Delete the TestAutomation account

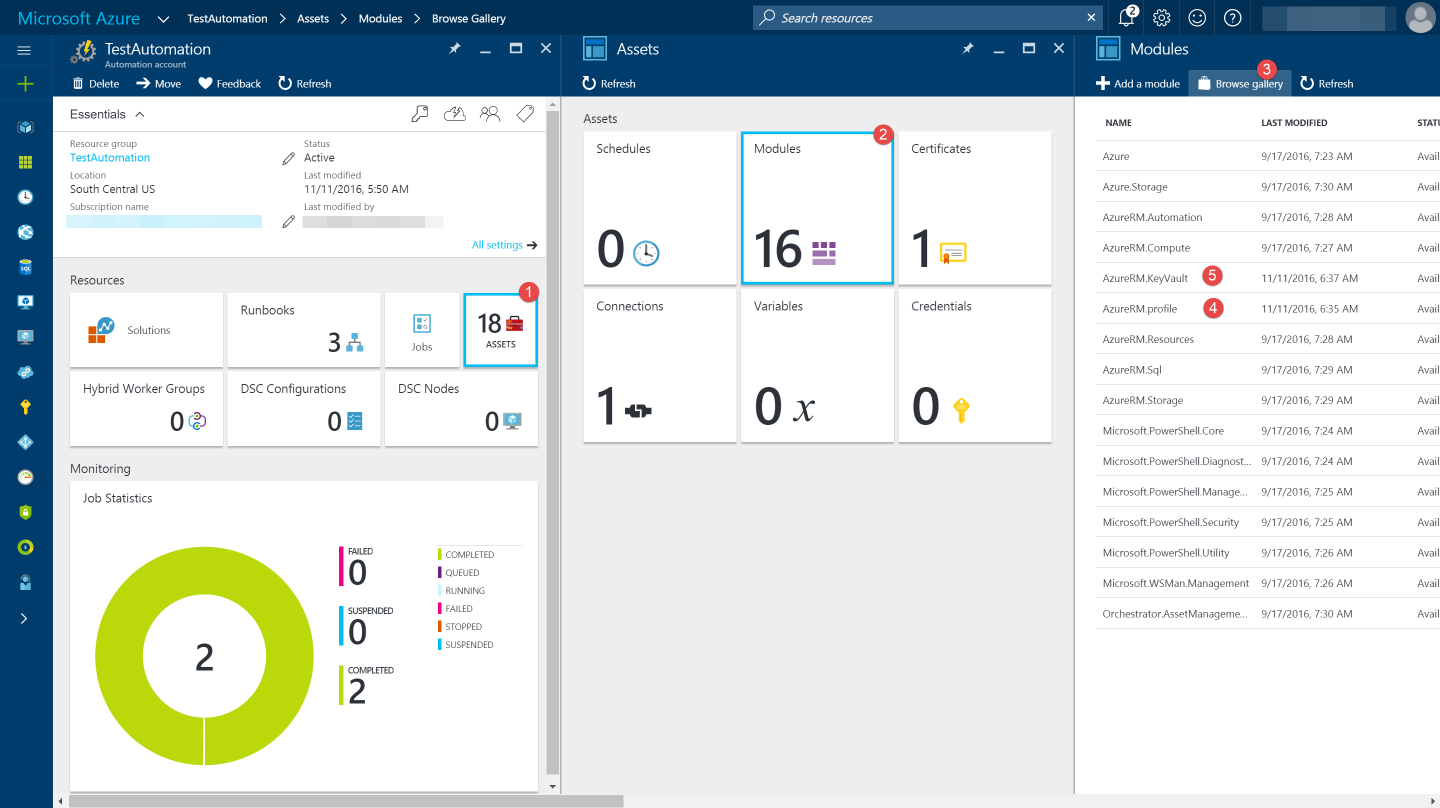tap(96, 84)
